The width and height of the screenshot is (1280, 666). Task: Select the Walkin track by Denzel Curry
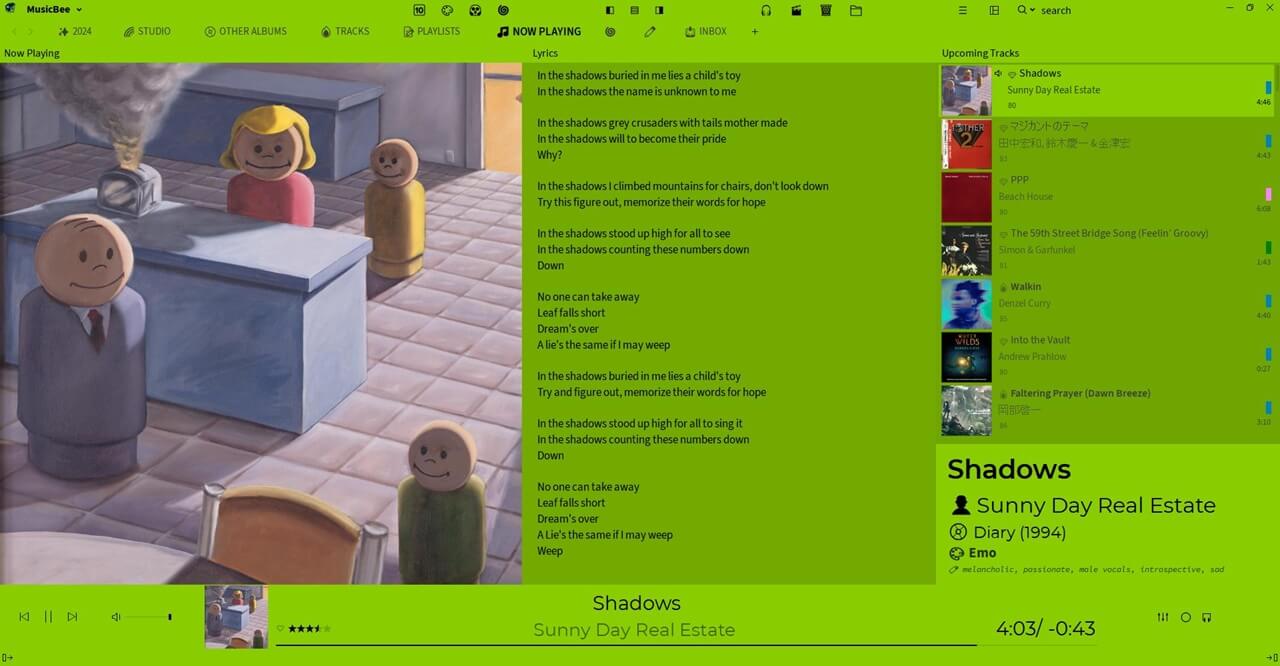(1106, 303)
